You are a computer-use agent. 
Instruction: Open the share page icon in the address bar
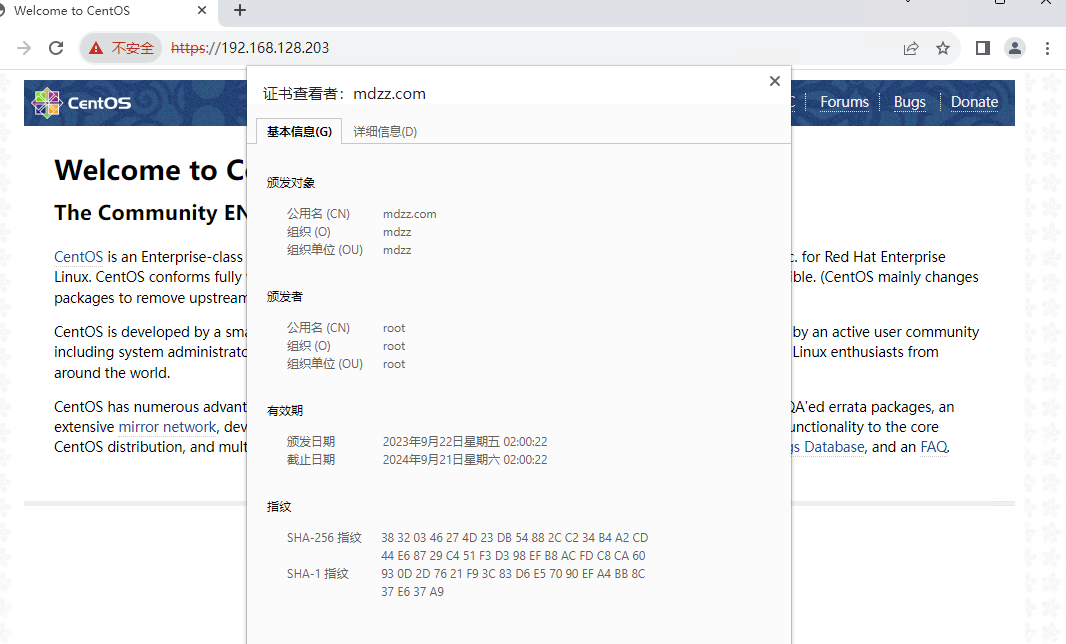click(x=911, y=48)
